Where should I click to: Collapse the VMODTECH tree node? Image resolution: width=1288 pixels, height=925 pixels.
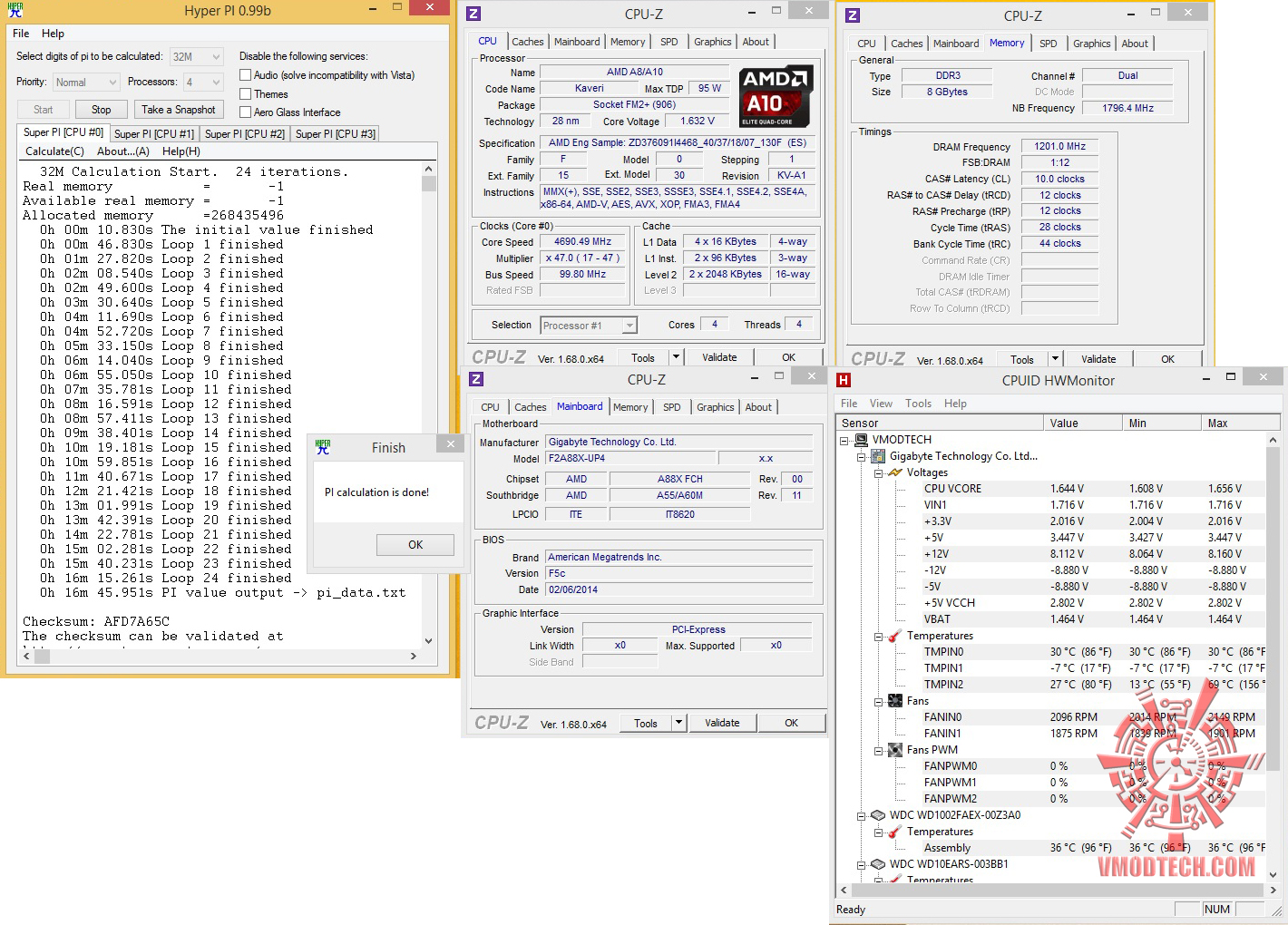click(x=844, y=441)
